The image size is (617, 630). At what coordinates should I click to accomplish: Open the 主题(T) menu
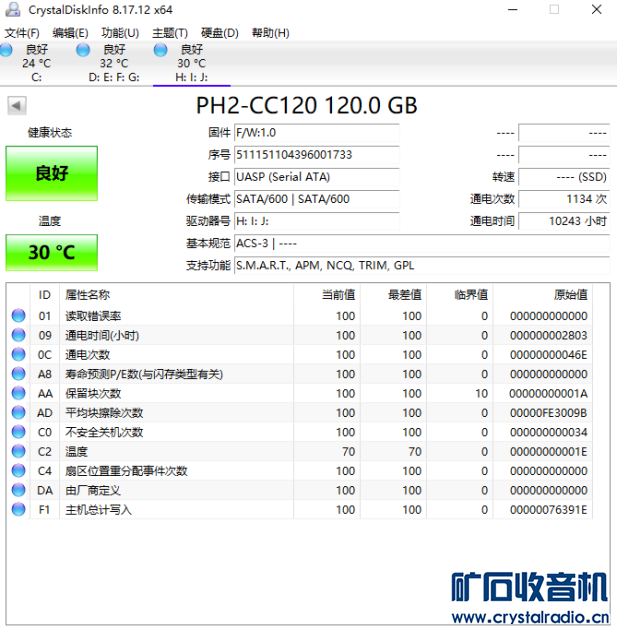click(170, 33)
